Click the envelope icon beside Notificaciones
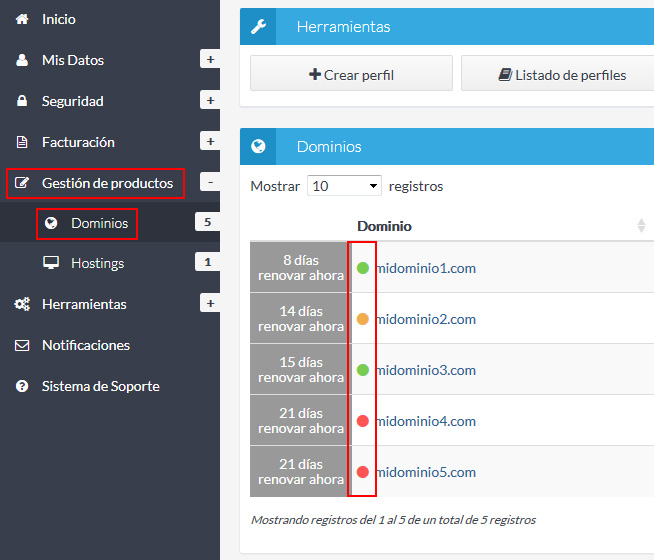This screenshot has height=560, width=654. point(22,345)
